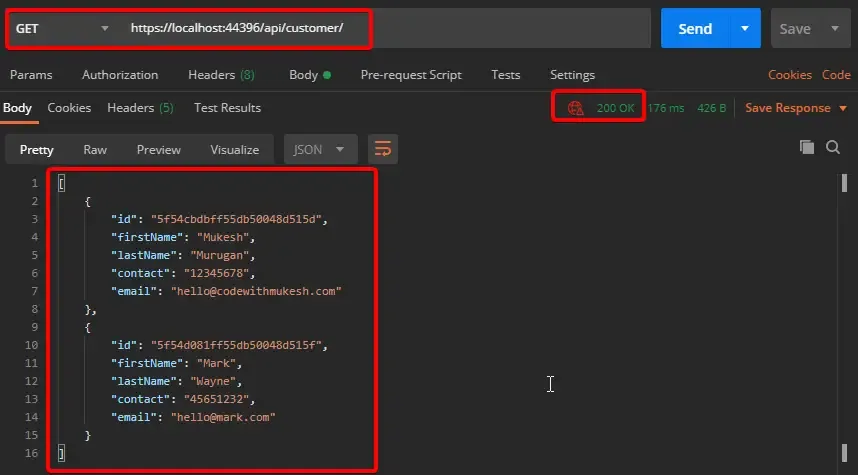Open the request Body tab with green dot
The width and height of the screenshot is (858, 475).
point(310,75)
